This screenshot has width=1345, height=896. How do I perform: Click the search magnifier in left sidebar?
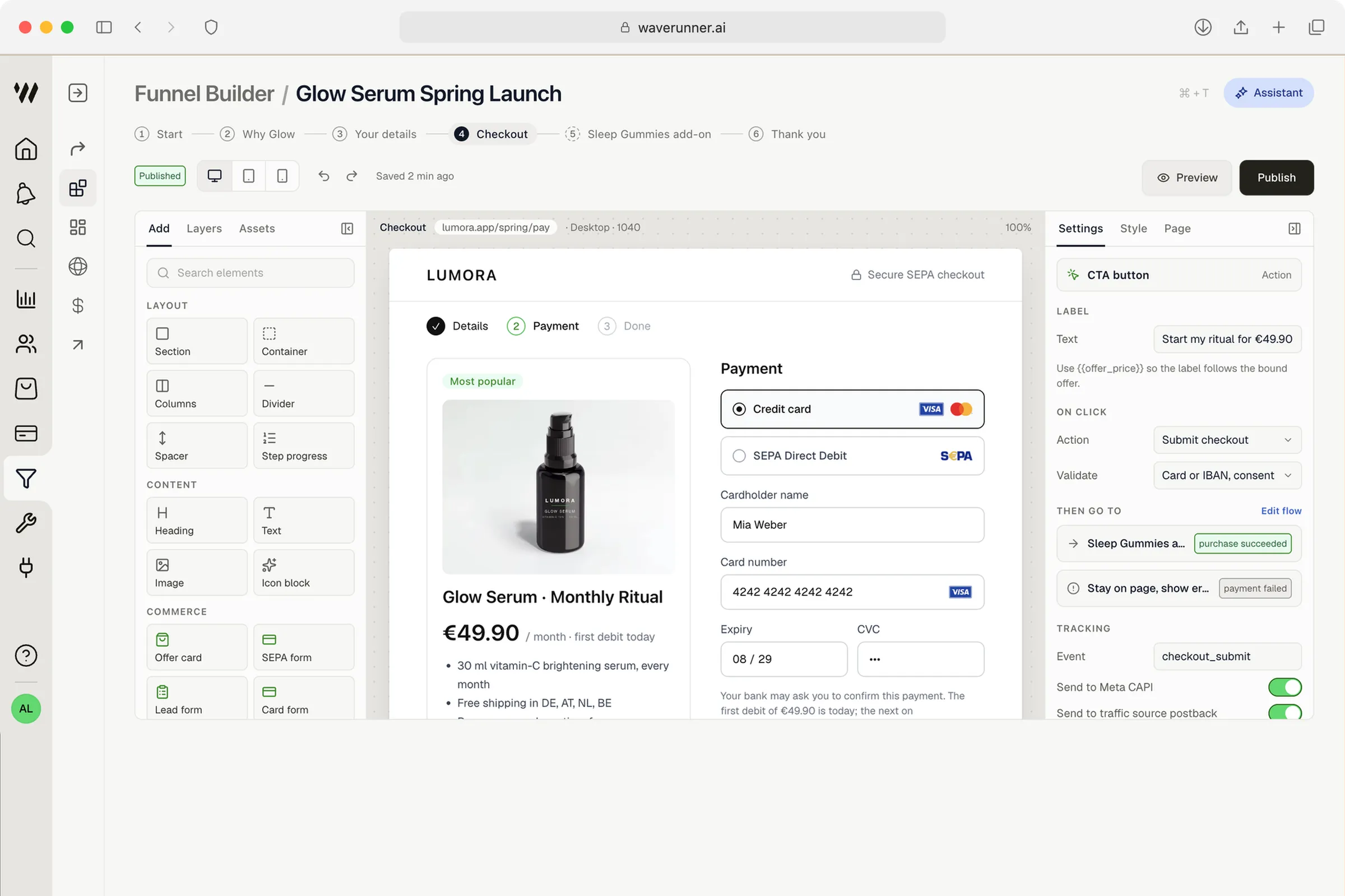[26, 238]
